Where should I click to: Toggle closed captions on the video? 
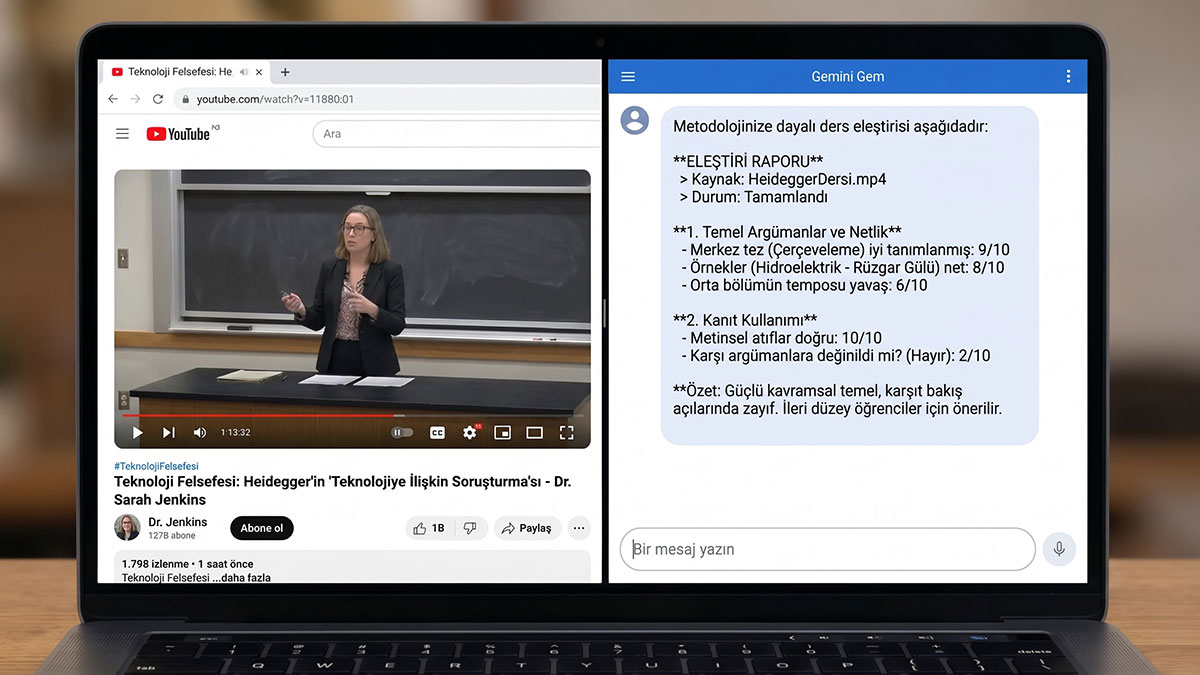[437, 433]
